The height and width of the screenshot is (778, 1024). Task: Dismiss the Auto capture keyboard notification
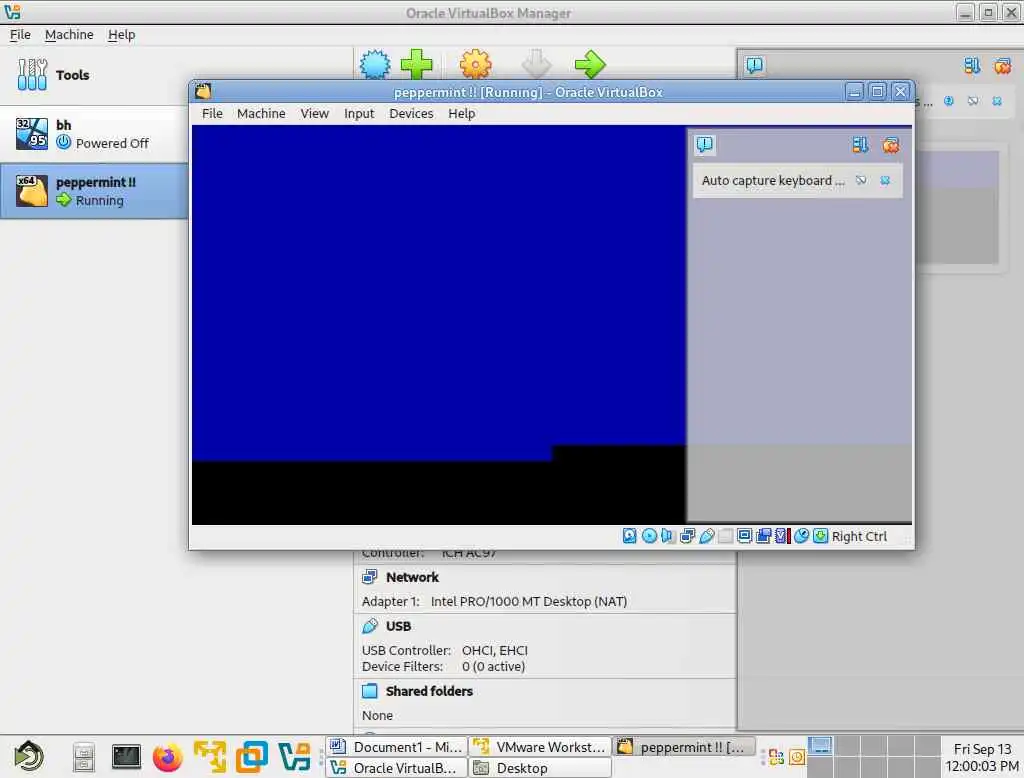pyautogui.click(x=885, y=180)
